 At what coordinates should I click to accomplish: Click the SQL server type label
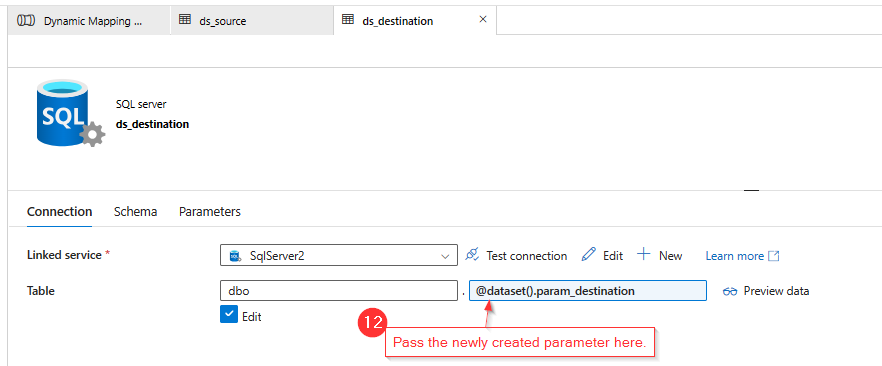point(141,104)
